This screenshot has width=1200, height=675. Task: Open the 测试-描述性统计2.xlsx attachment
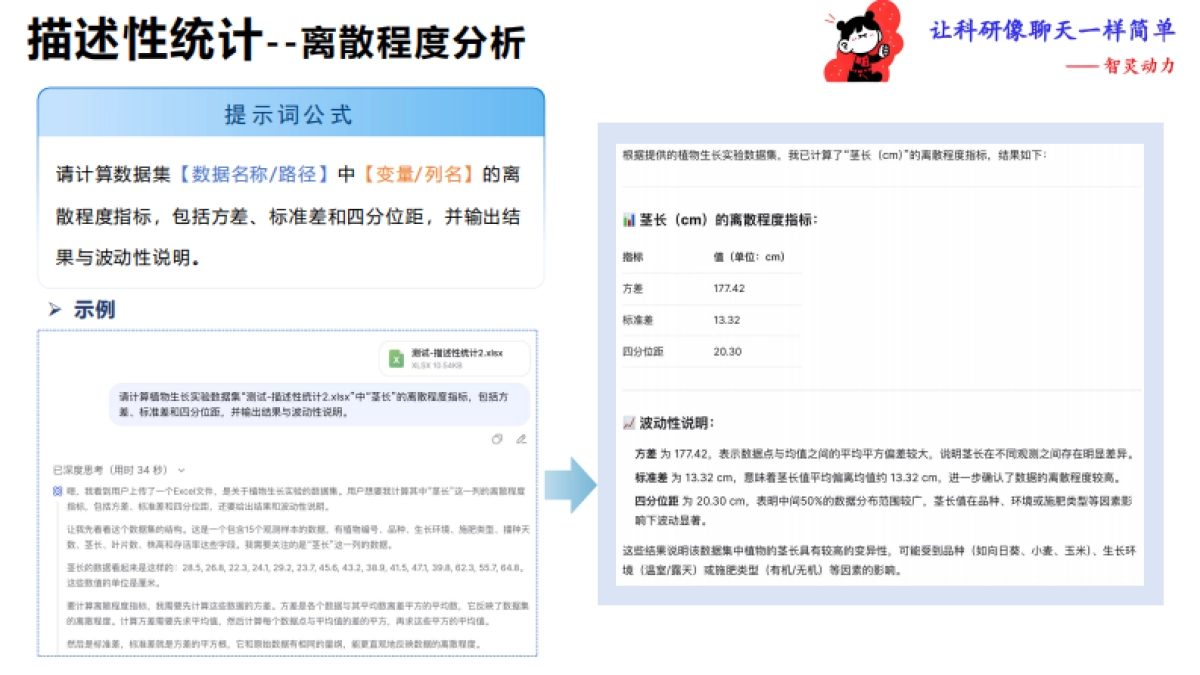tap(455, 357)
